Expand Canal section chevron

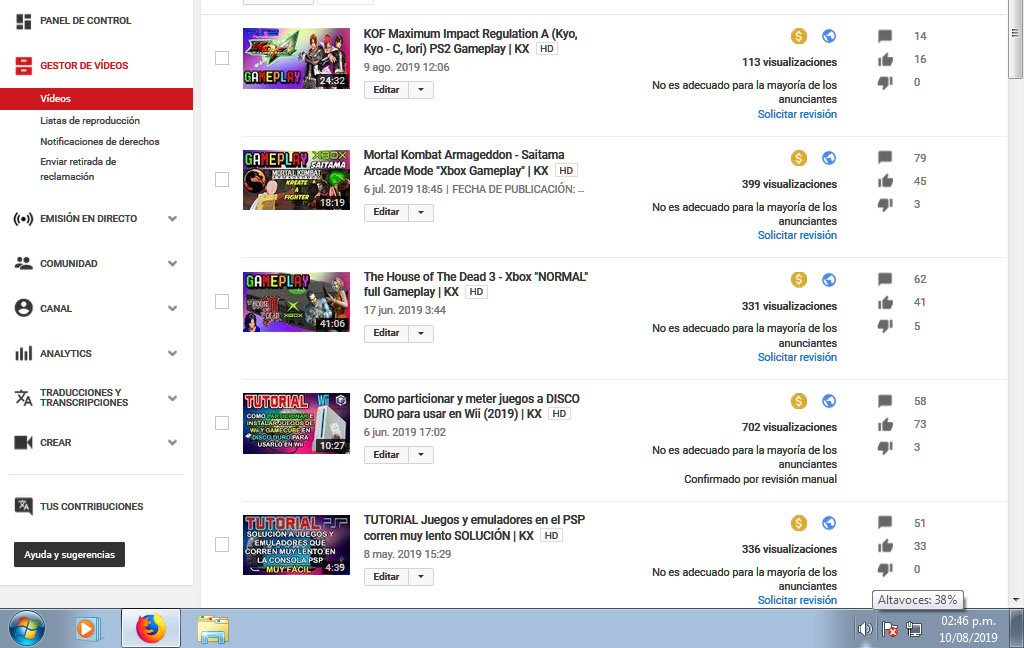(172, 308)
